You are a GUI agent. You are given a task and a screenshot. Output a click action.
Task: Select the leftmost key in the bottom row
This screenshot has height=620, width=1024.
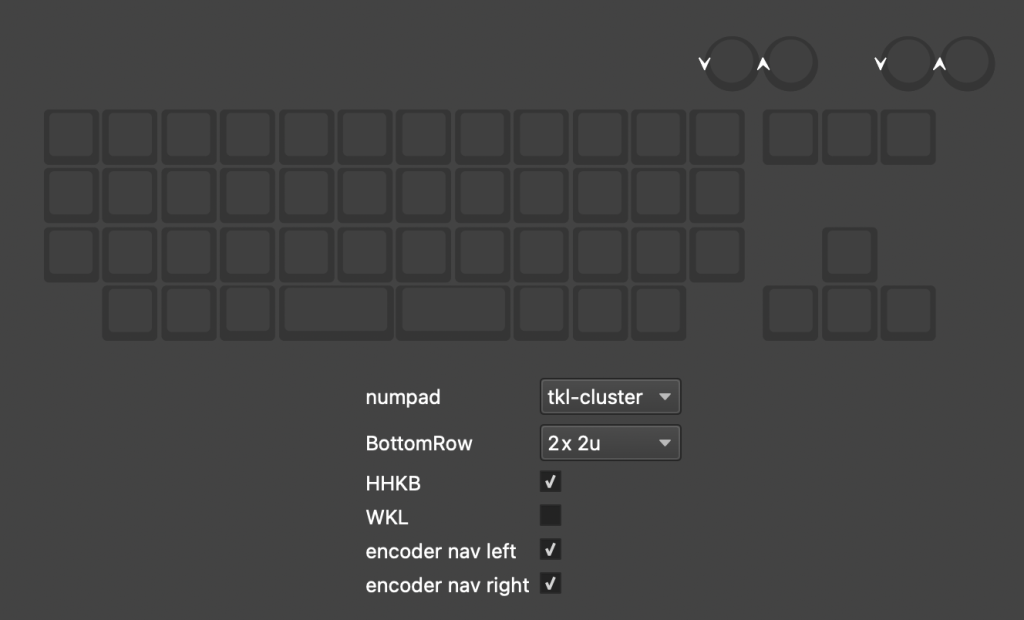[x=130, y=312]
